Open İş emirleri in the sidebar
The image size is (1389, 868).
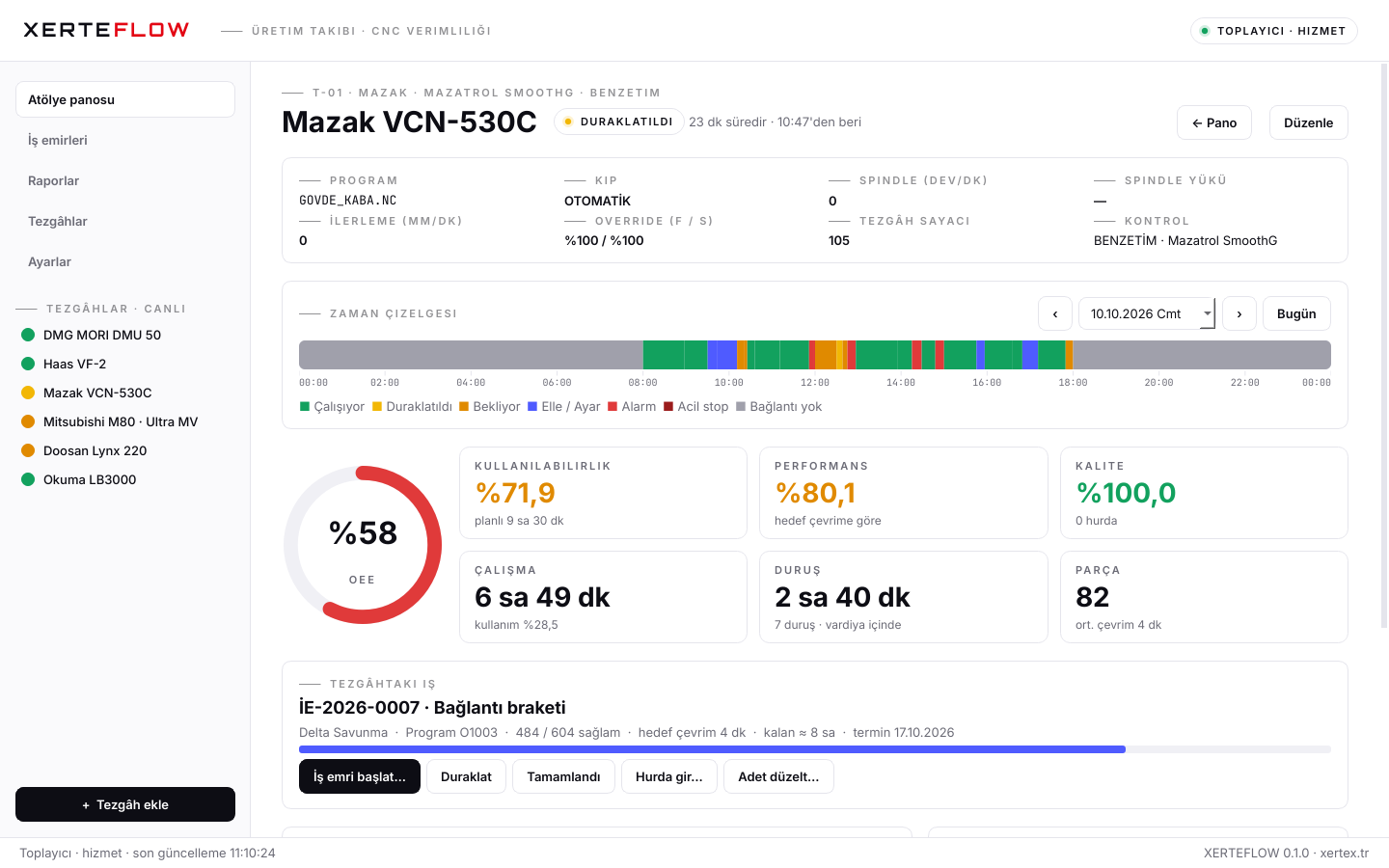pyautogui.click(x=125, y=140)
